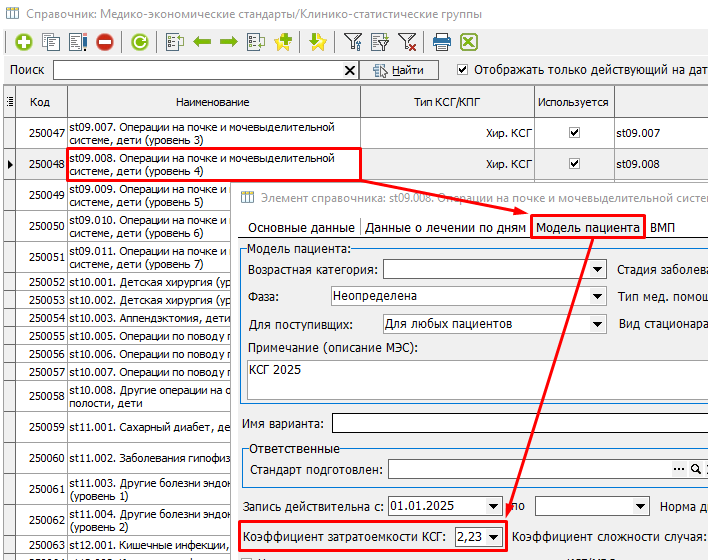Click the 'Наименование' column header
The image size is (708, 560).
pos(212,102)
